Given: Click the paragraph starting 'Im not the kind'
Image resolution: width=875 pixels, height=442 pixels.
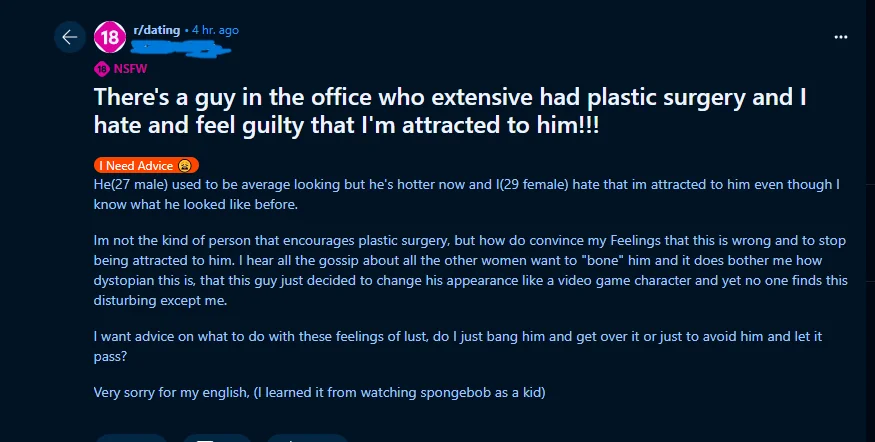Looking at the screenshot, I should tap(470, 270).
